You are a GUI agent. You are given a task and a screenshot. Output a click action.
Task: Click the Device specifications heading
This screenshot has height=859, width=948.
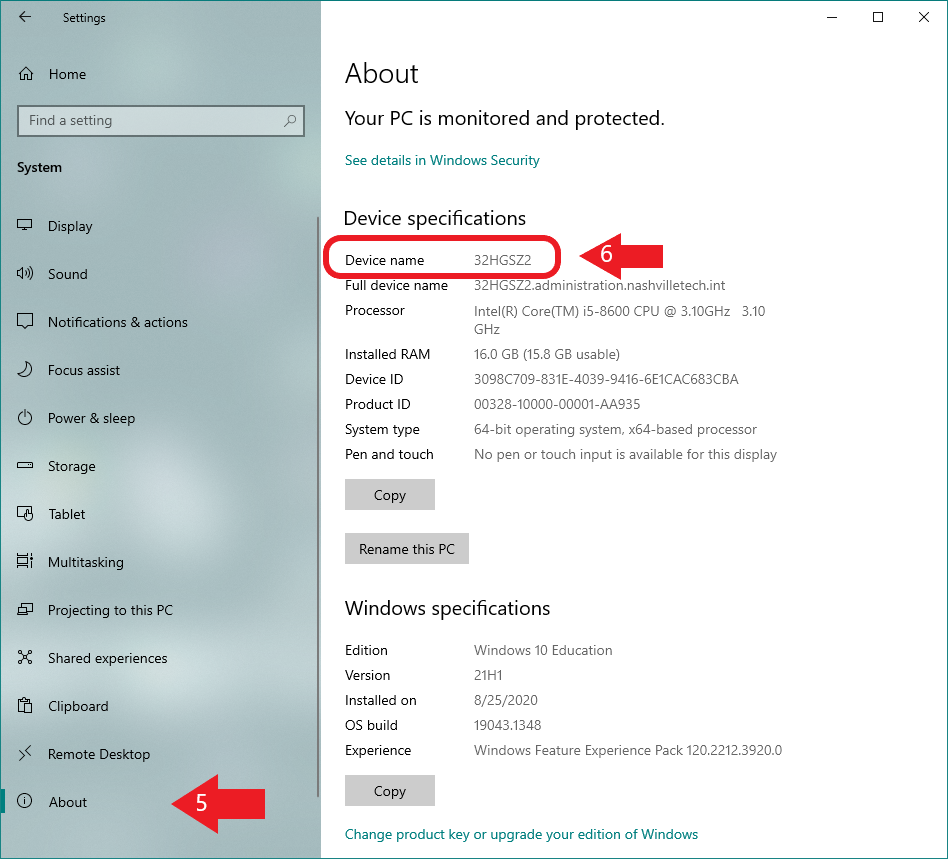(x=435, y=218)
